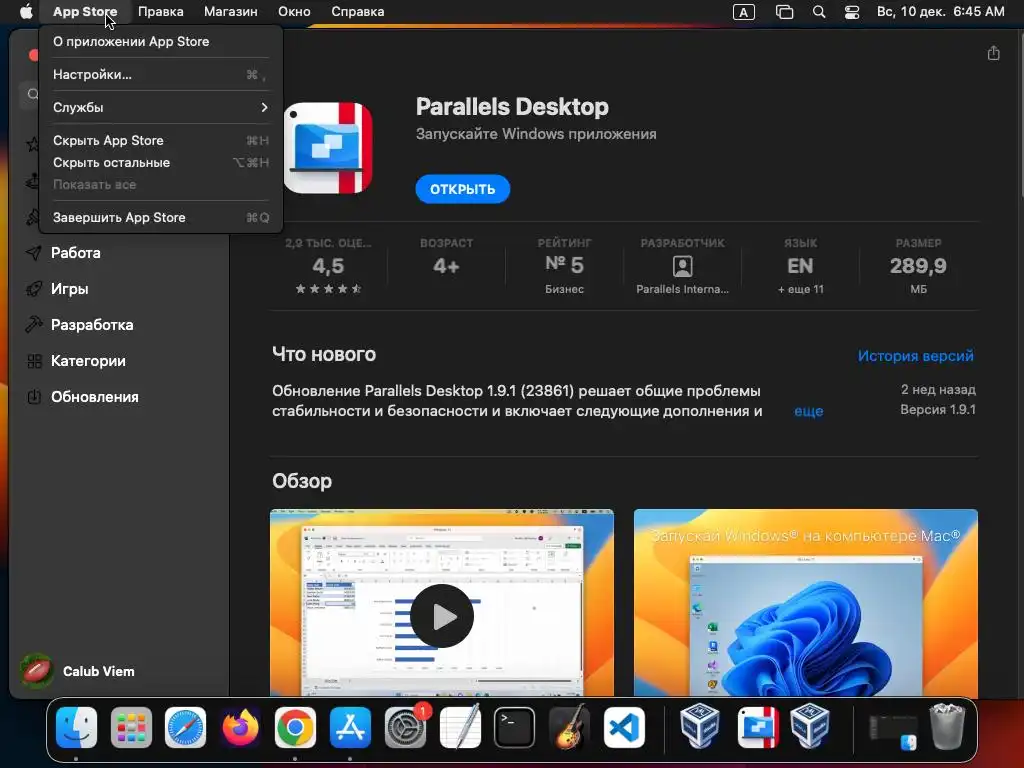This screenshot has height=768, width=1024.
Task: Launch GarageBand from the Dock
Action: pos(569,727)
